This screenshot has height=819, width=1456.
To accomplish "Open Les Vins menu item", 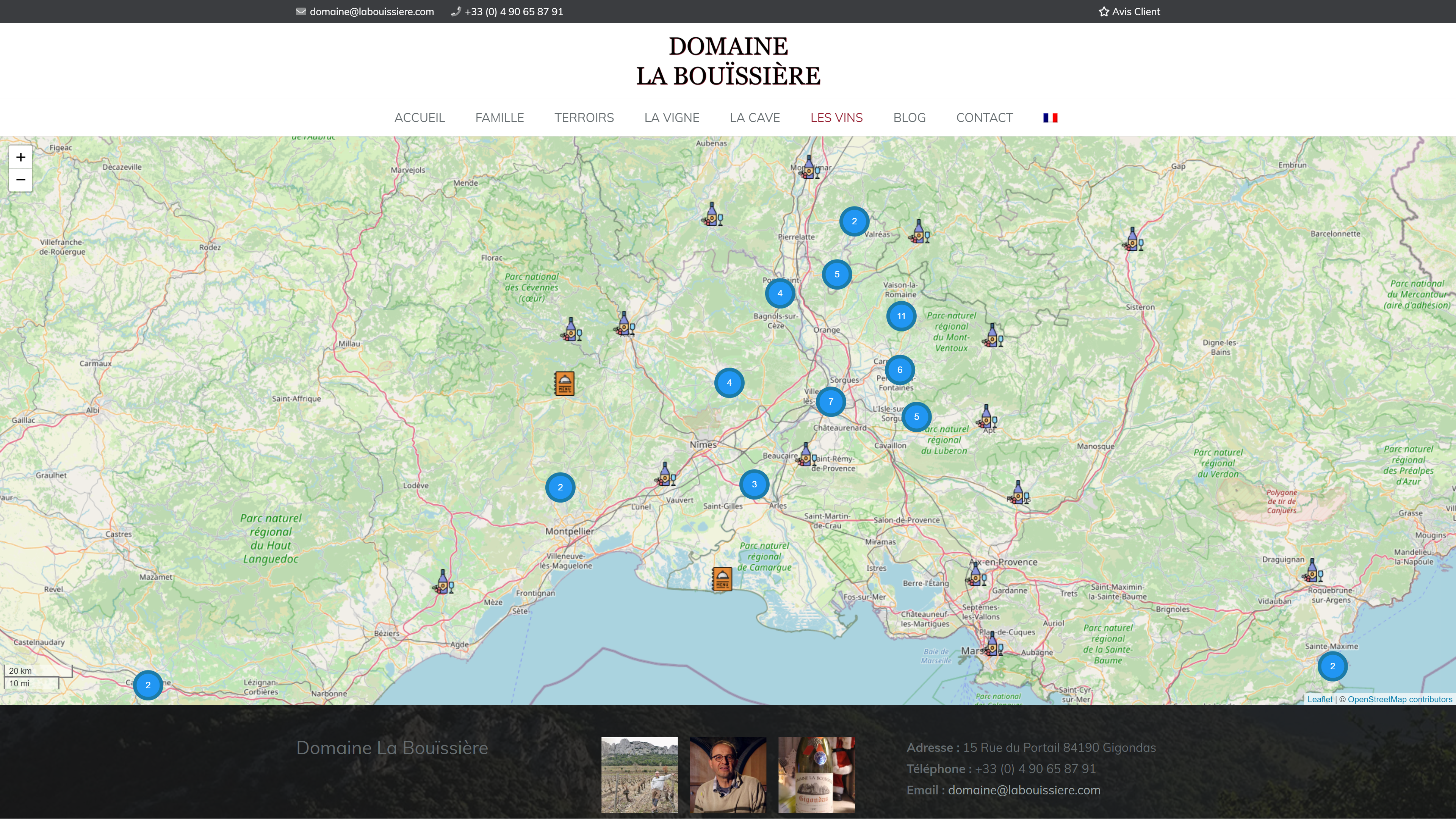I will point(836,117).
